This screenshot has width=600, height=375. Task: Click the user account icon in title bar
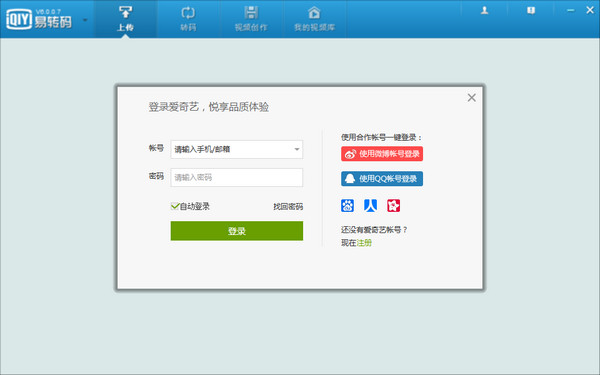coord(484,10)
